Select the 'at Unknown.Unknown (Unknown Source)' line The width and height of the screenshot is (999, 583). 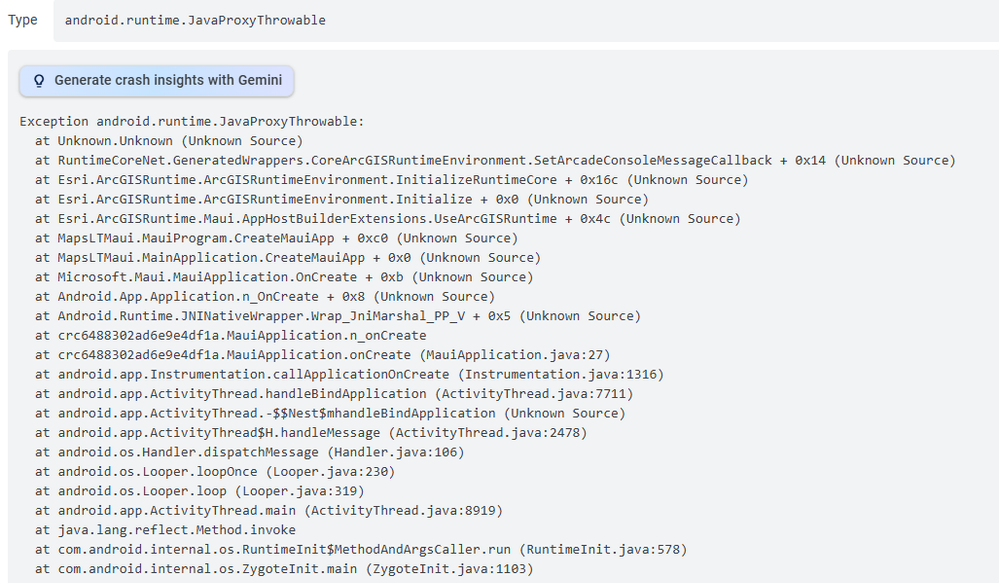169,141
